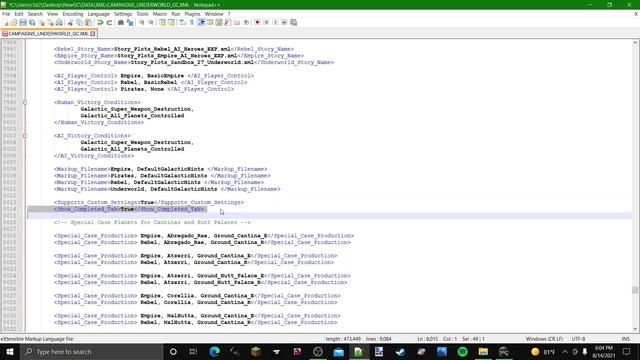Open the User Defined Language icon
The height and width of the screenshot is (360, 640).
210,22
